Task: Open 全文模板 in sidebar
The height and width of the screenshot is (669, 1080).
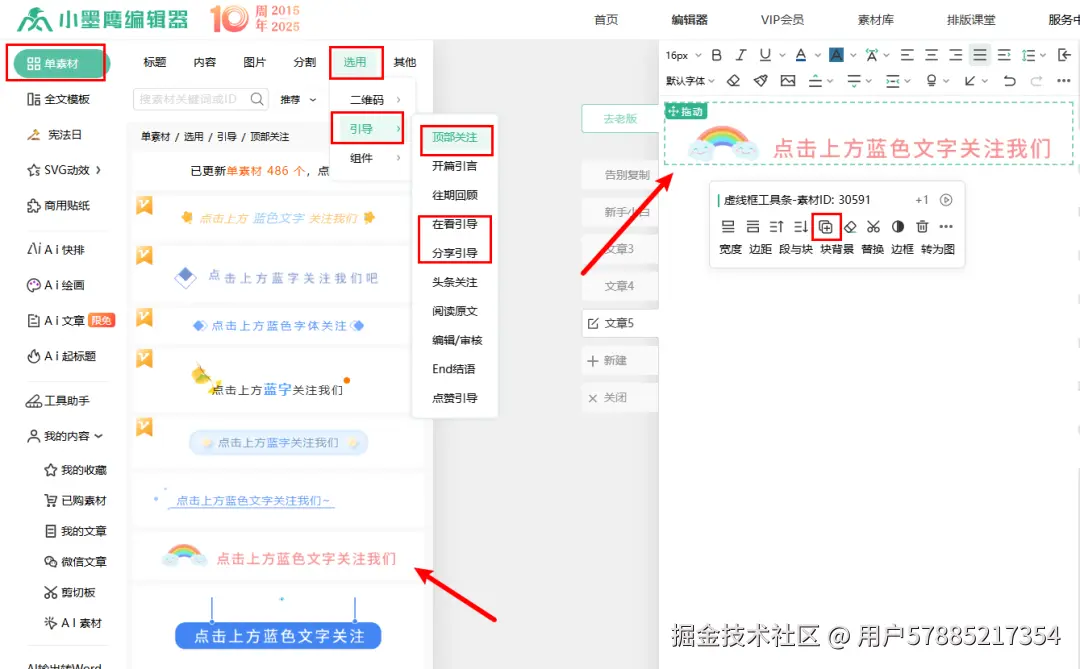Action: click(x=59, y=99)
